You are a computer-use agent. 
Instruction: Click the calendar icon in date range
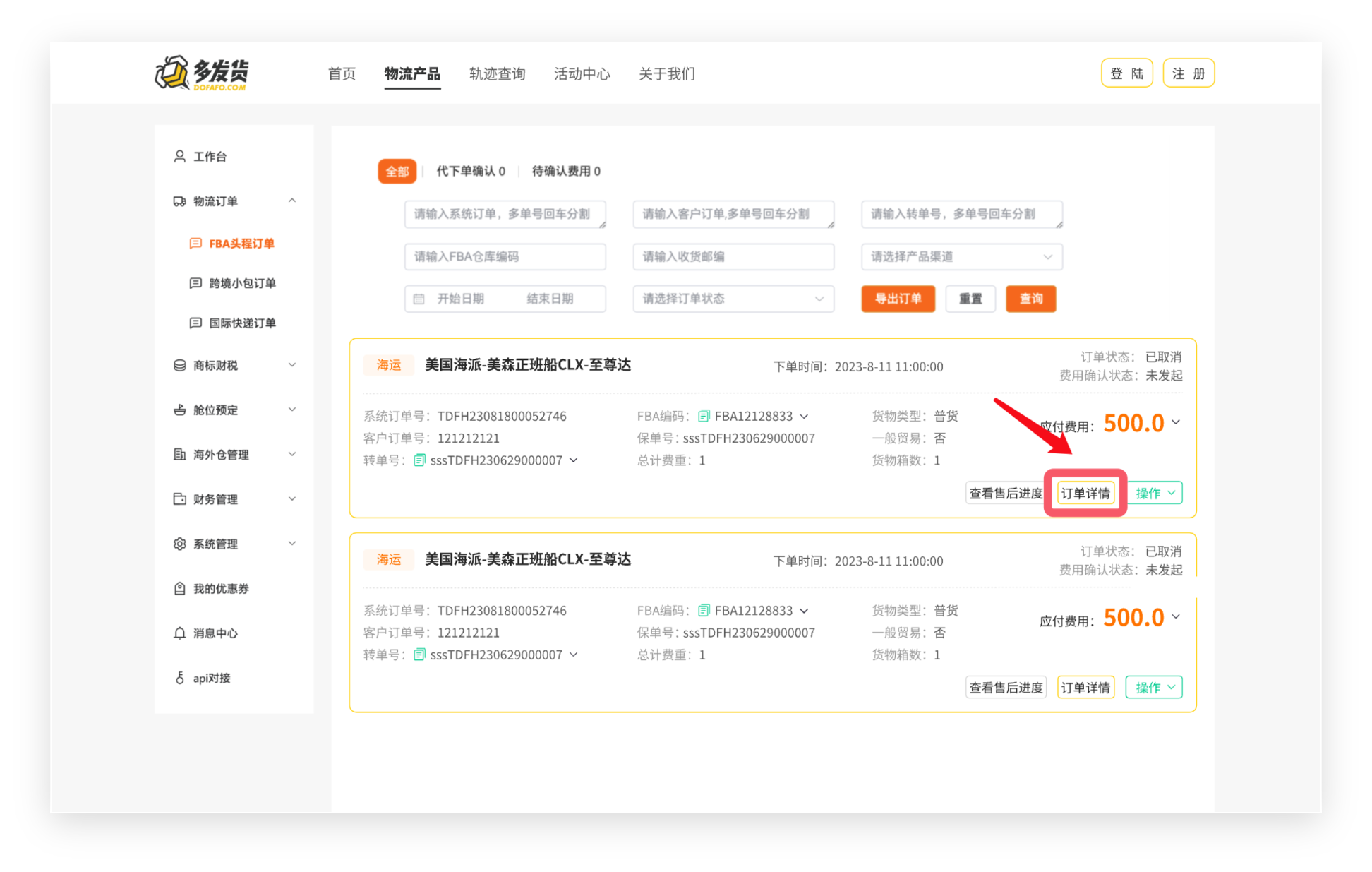click(x=419, y=299)
